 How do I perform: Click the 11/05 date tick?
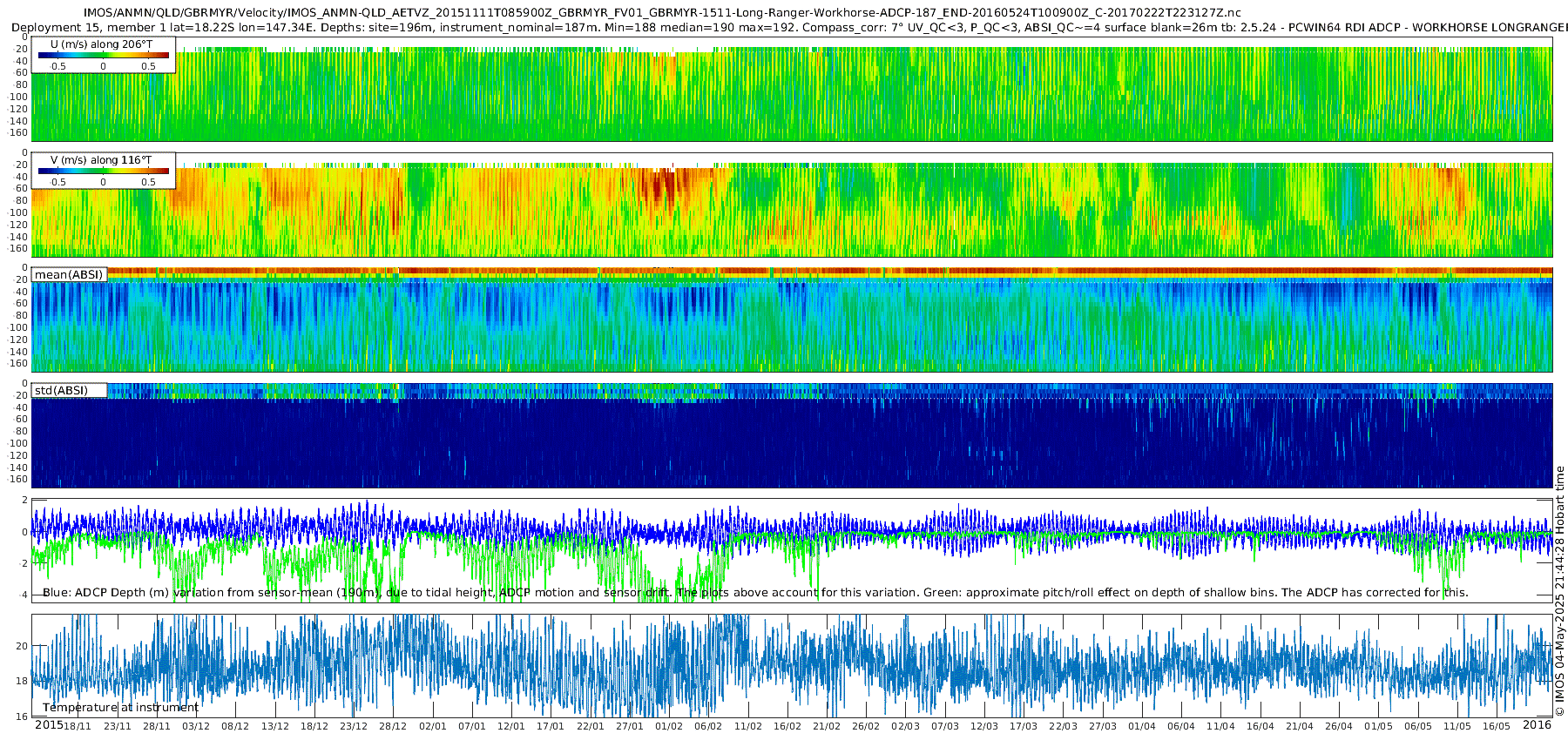click(1457, 726)
